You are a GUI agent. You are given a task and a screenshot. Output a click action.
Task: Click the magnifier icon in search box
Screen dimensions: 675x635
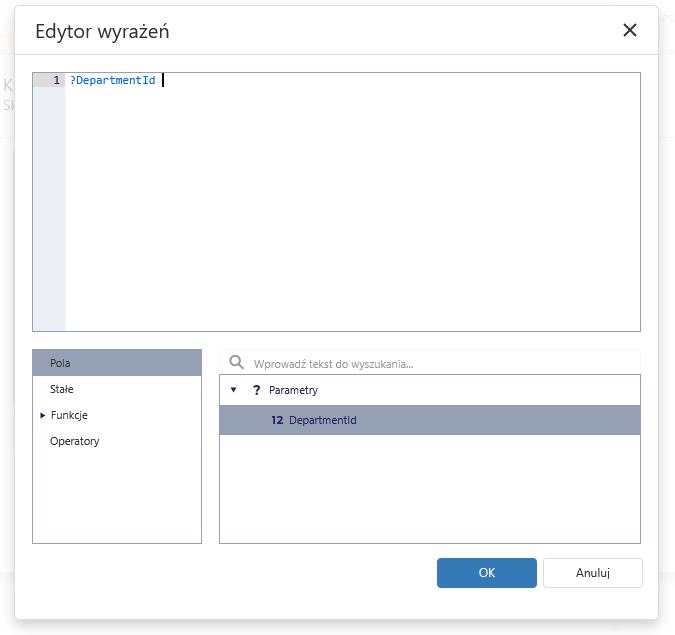pos(237,363)
